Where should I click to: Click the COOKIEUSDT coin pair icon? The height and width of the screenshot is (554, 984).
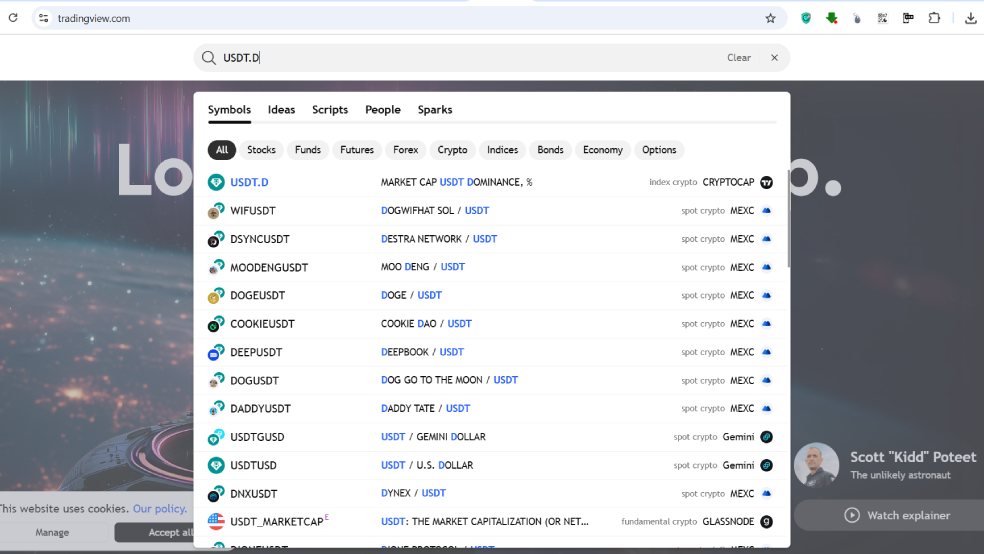click(x=216, y=324)
